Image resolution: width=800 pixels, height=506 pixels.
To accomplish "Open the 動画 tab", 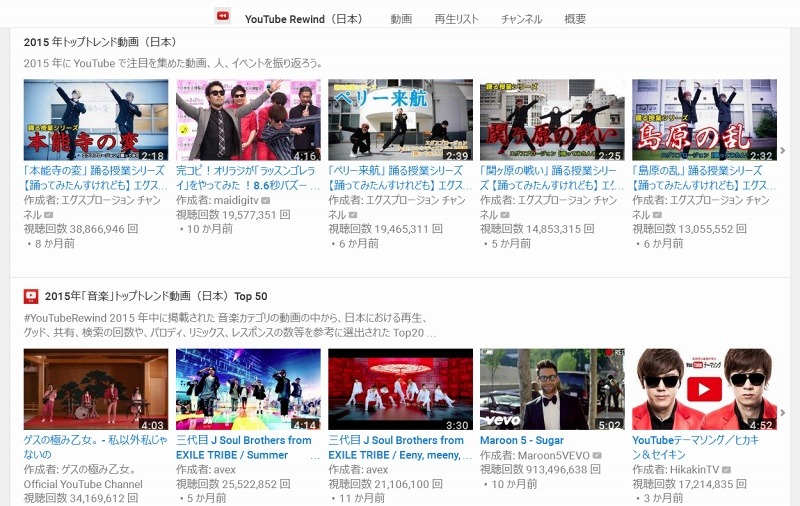I will pos(401,19).
